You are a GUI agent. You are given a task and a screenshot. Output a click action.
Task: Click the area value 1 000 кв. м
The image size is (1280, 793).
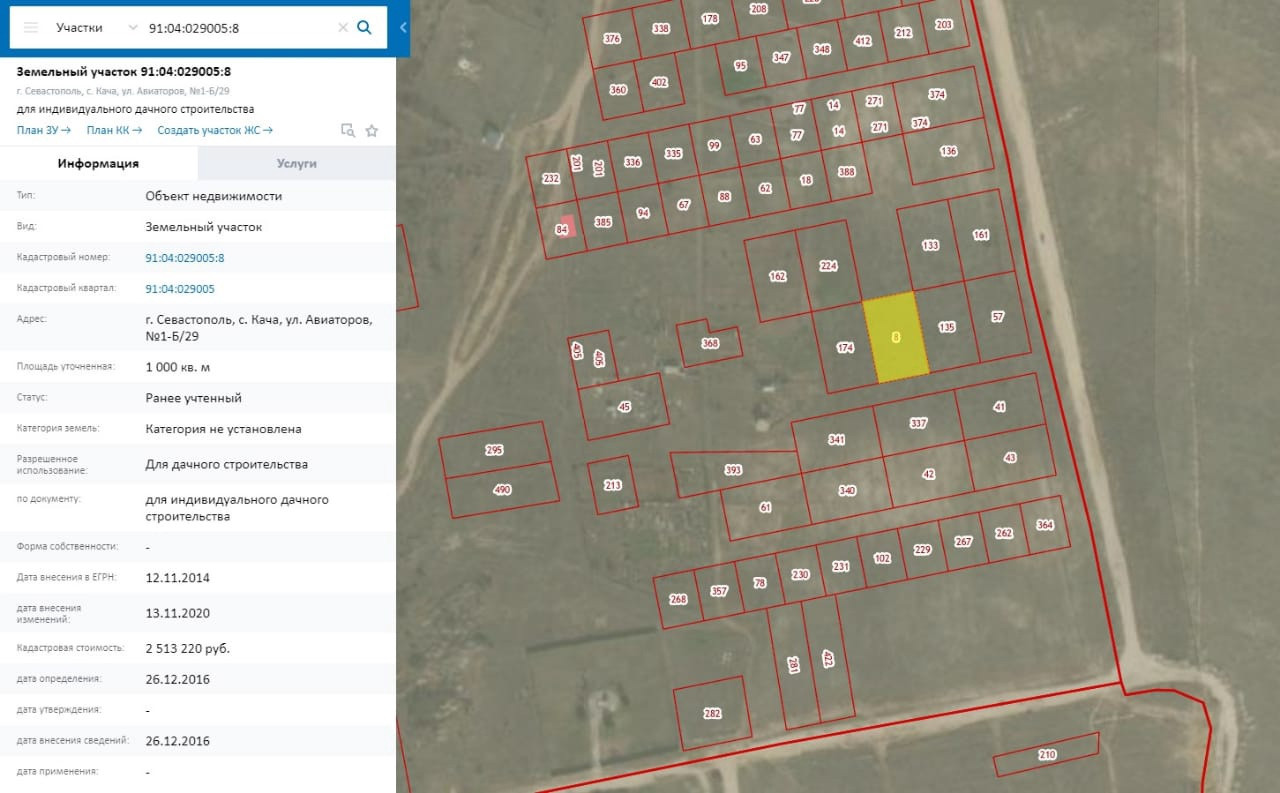[178, 367]
